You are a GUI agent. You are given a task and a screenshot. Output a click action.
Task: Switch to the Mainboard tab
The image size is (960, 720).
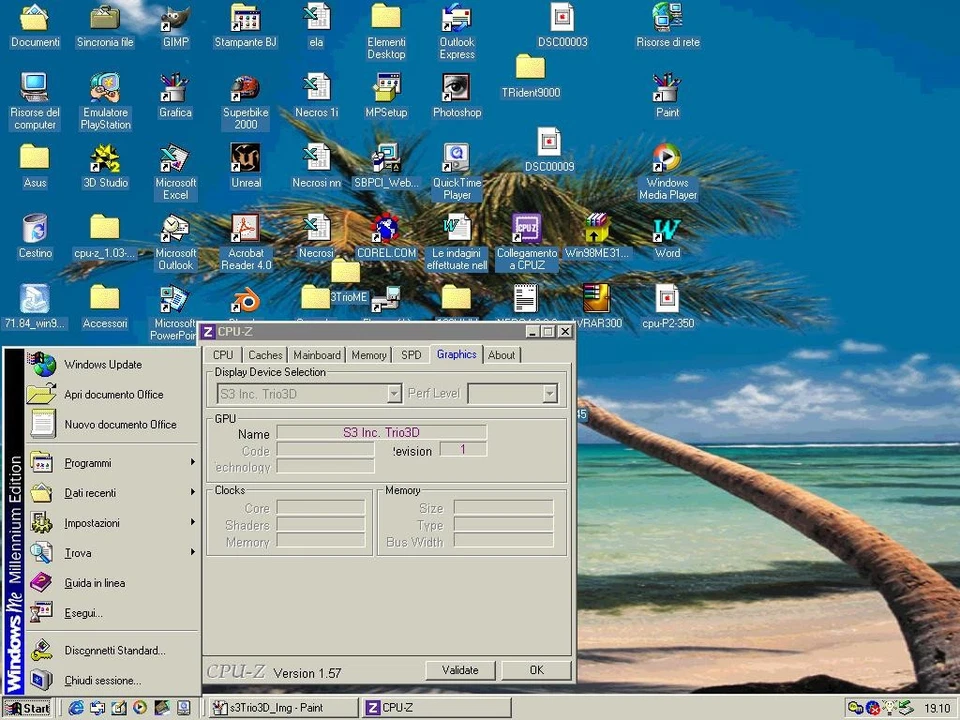pyautogui.click(x=317, y=355)
